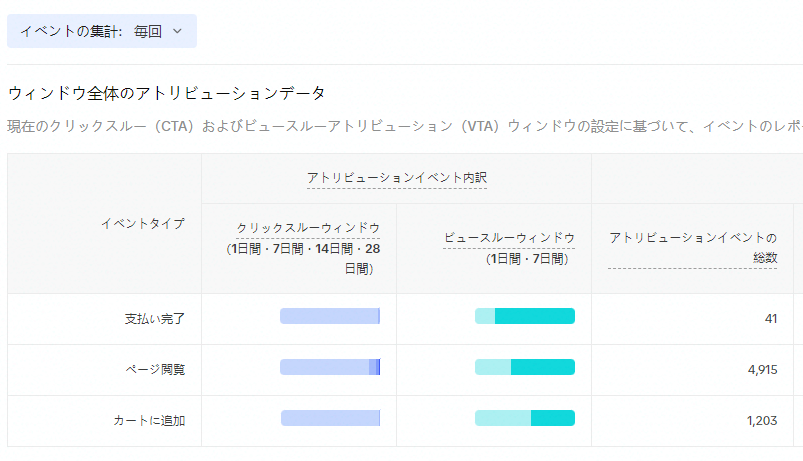Click the イベントタイプ column header
This screenshot has height=461, width=803.
[x=142, y=224]
